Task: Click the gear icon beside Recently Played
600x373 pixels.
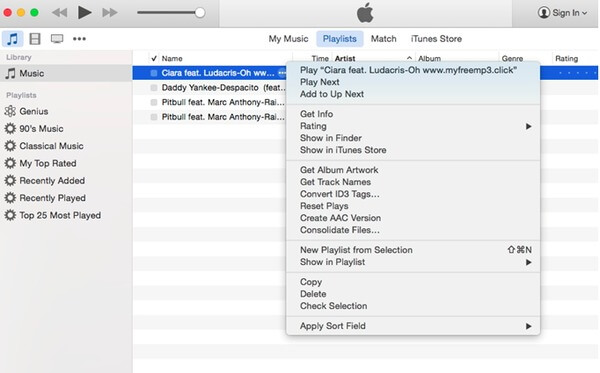Action: tap(10, 198)
